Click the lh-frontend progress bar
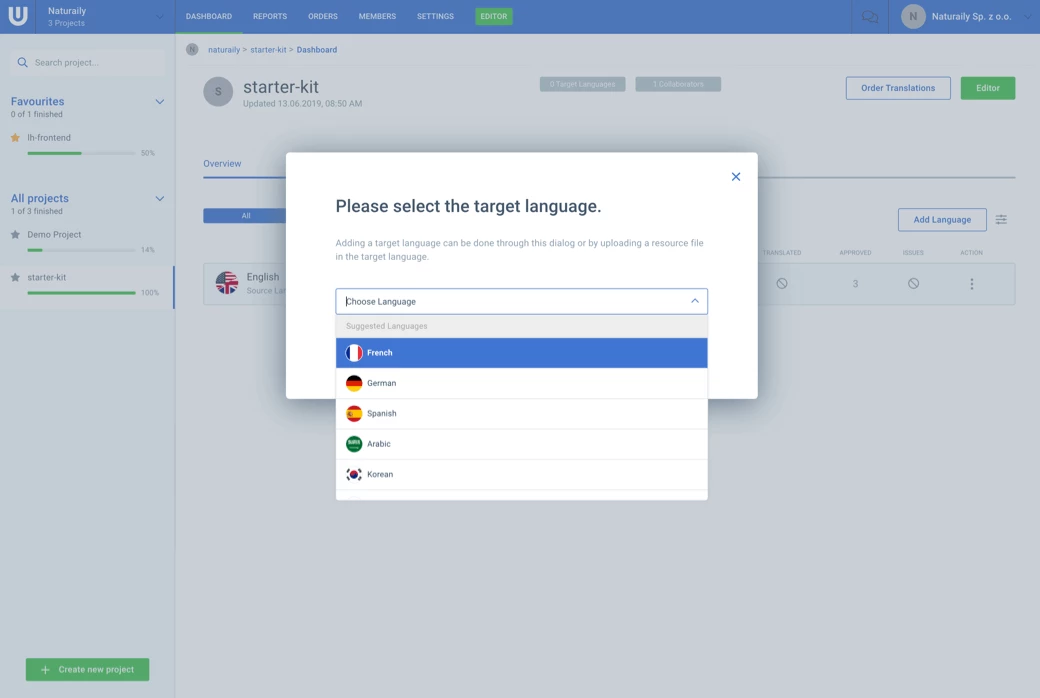Viewport: 1040px width, 698px height. (81, 153)
